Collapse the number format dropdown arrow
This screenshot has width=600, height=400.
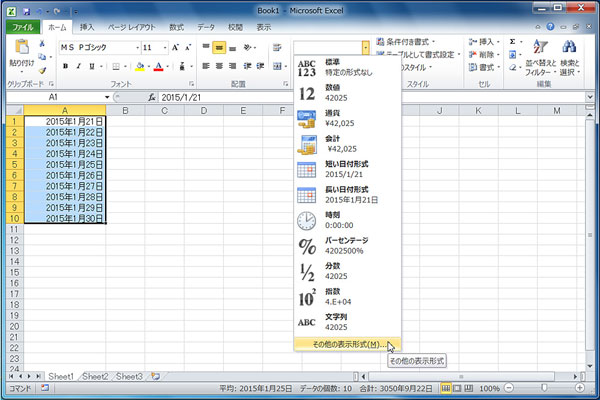(367, 47)
